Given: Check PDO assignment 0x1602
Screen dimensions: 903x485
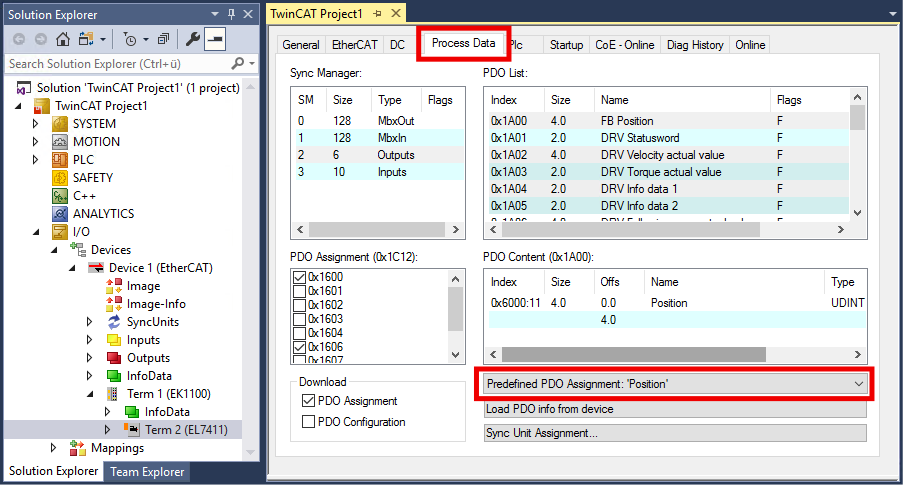Looking at the screenshot, I should (299, 305).
